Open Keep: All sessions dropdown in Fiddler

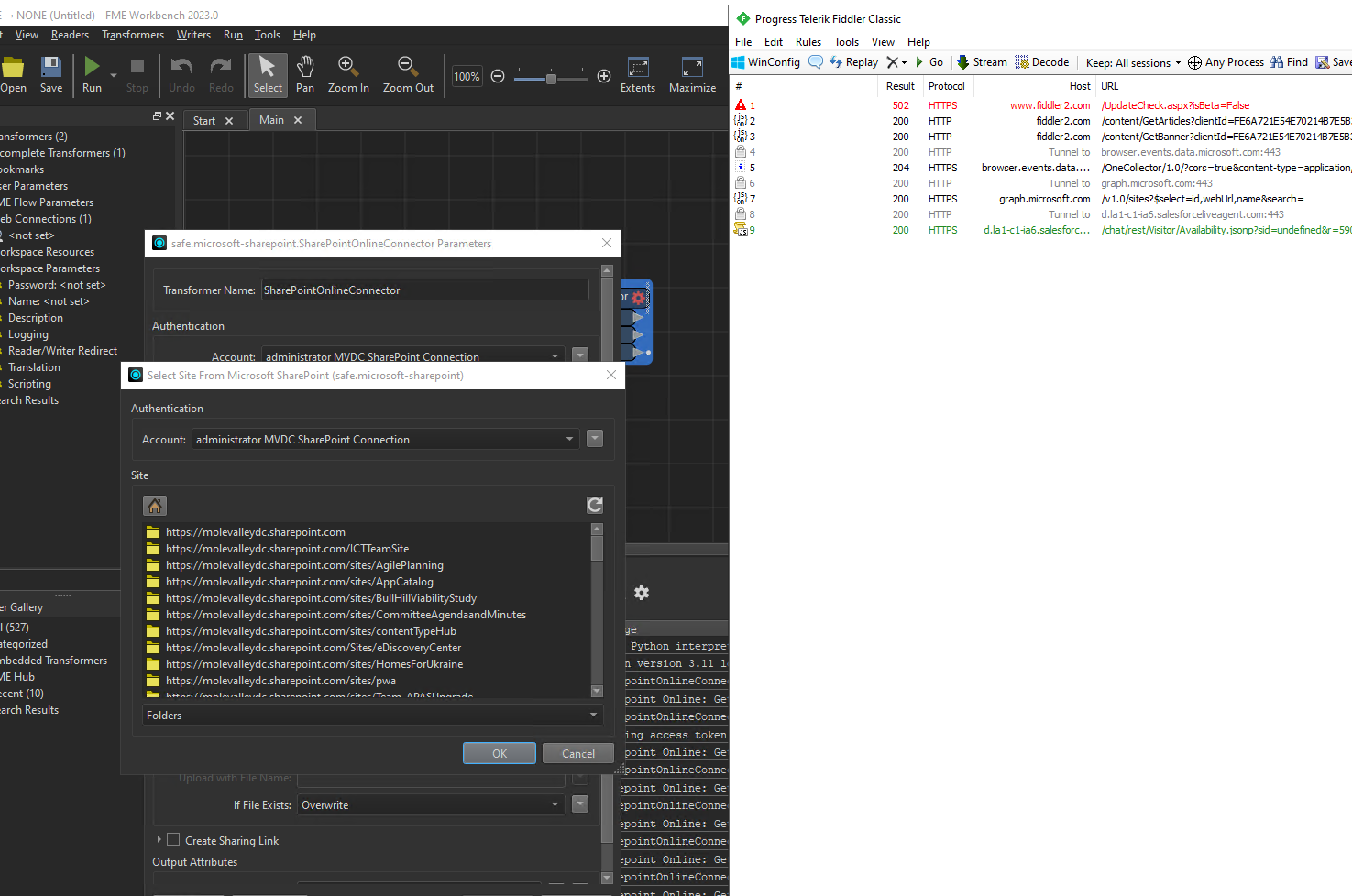pos(1133,62)
